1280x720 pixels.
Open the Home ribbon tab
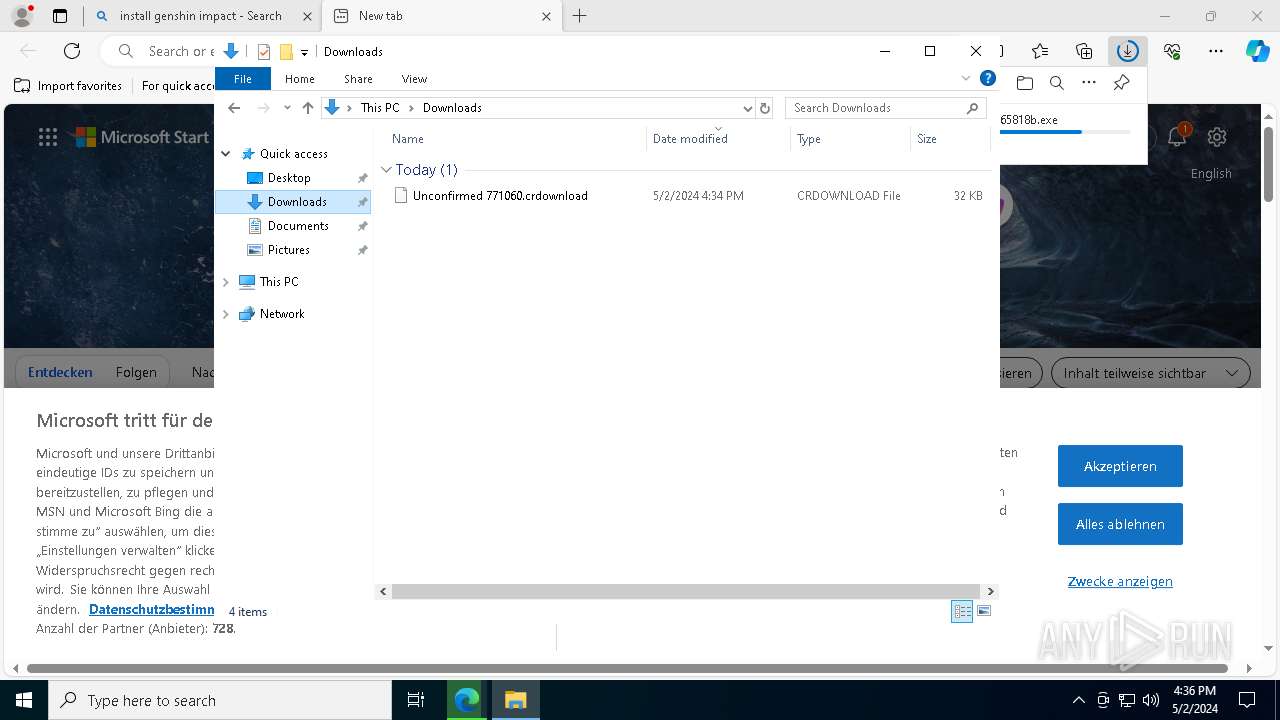300,79
